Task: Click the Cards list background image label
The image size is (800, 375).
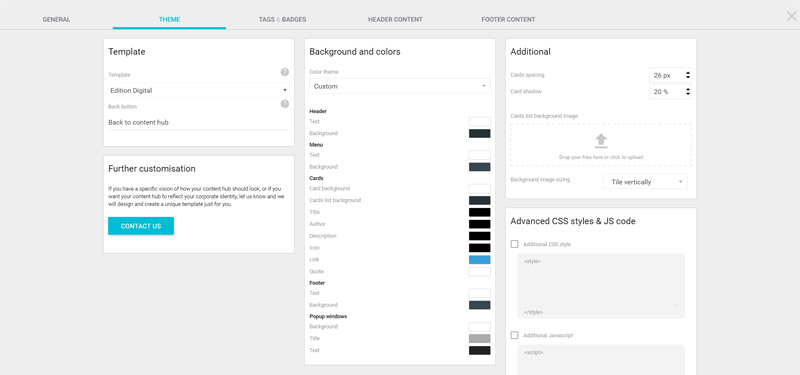Action: click(544, 116)
